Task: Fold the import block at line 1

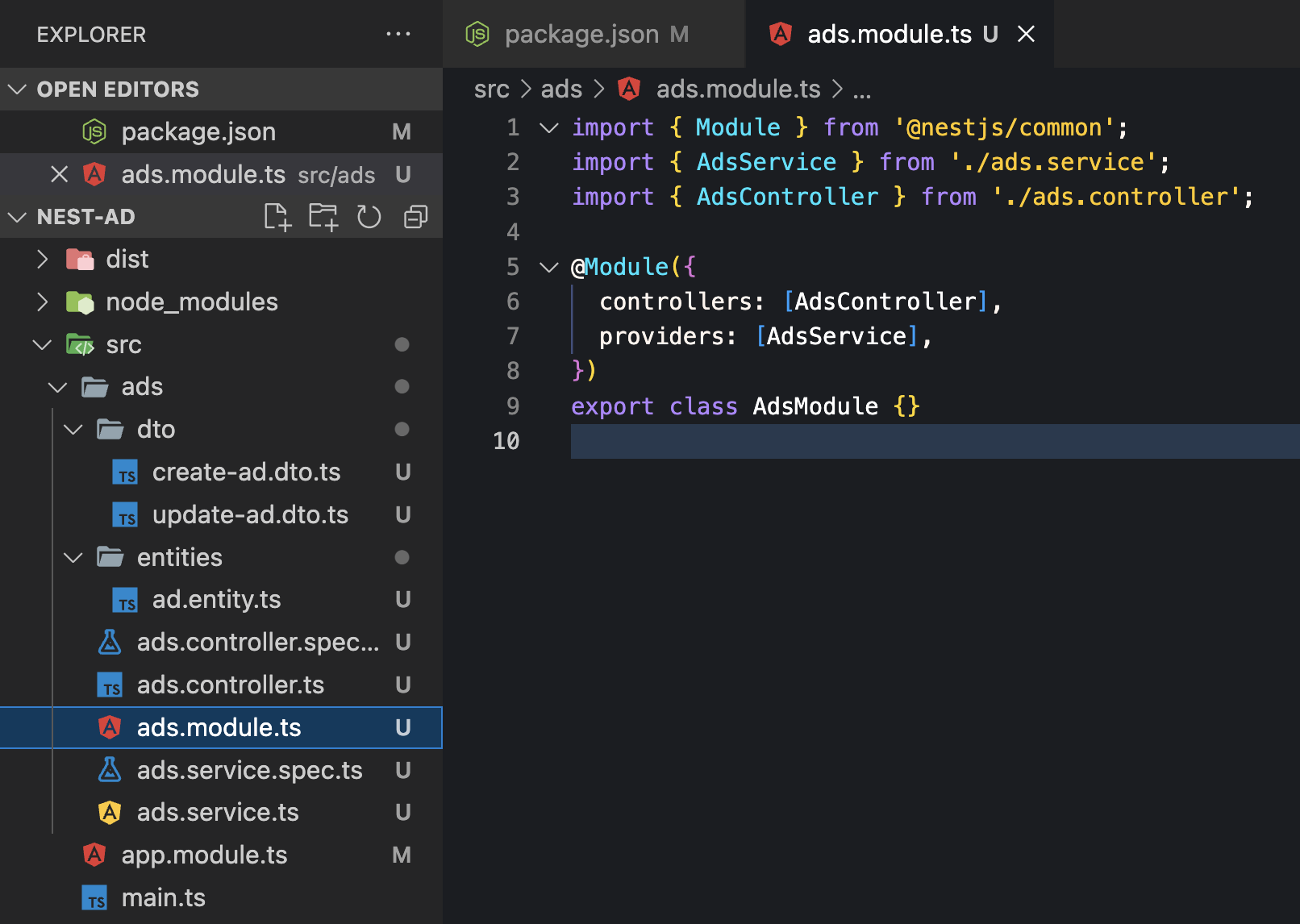Action: point(548,127)
